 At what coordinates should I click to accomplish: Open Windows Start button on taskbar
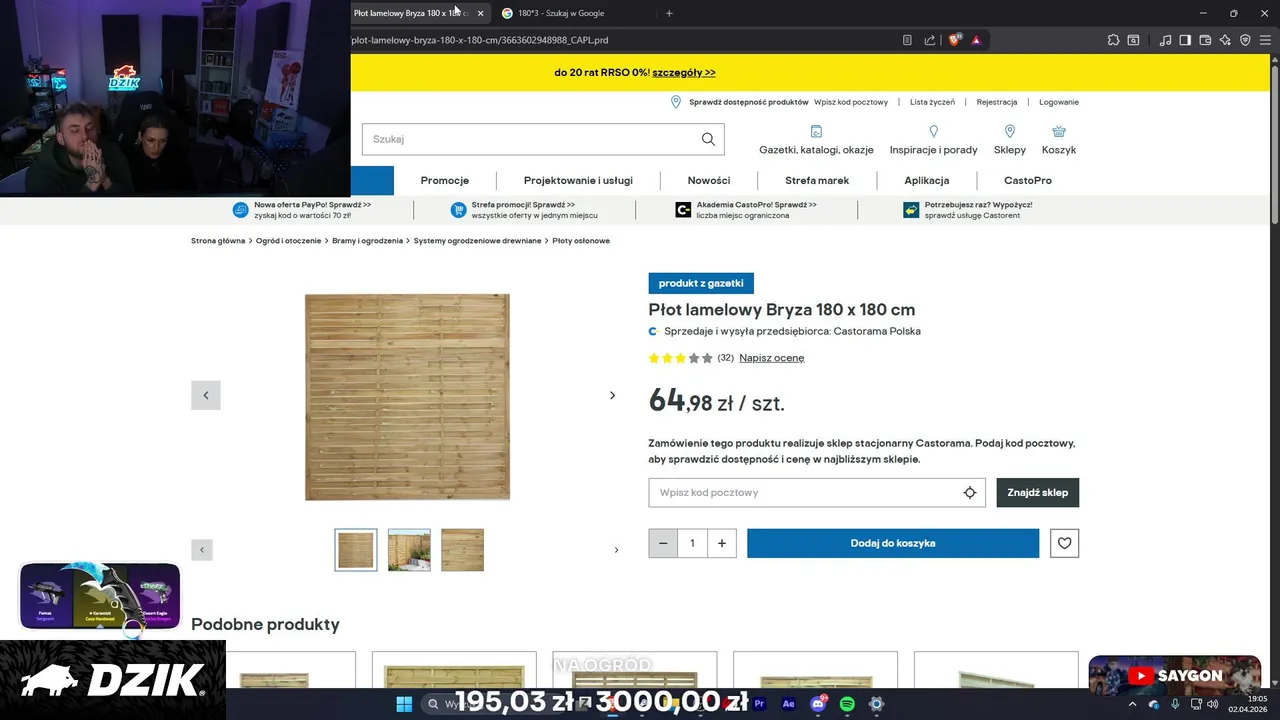tap(404, 704)
